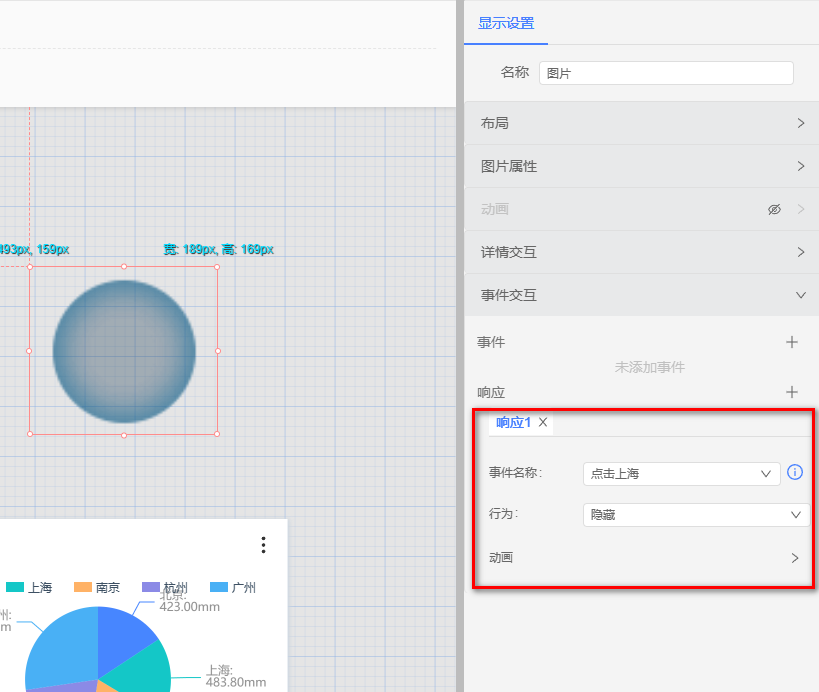Switch to the 显示设置 tab

click(506, 24)
